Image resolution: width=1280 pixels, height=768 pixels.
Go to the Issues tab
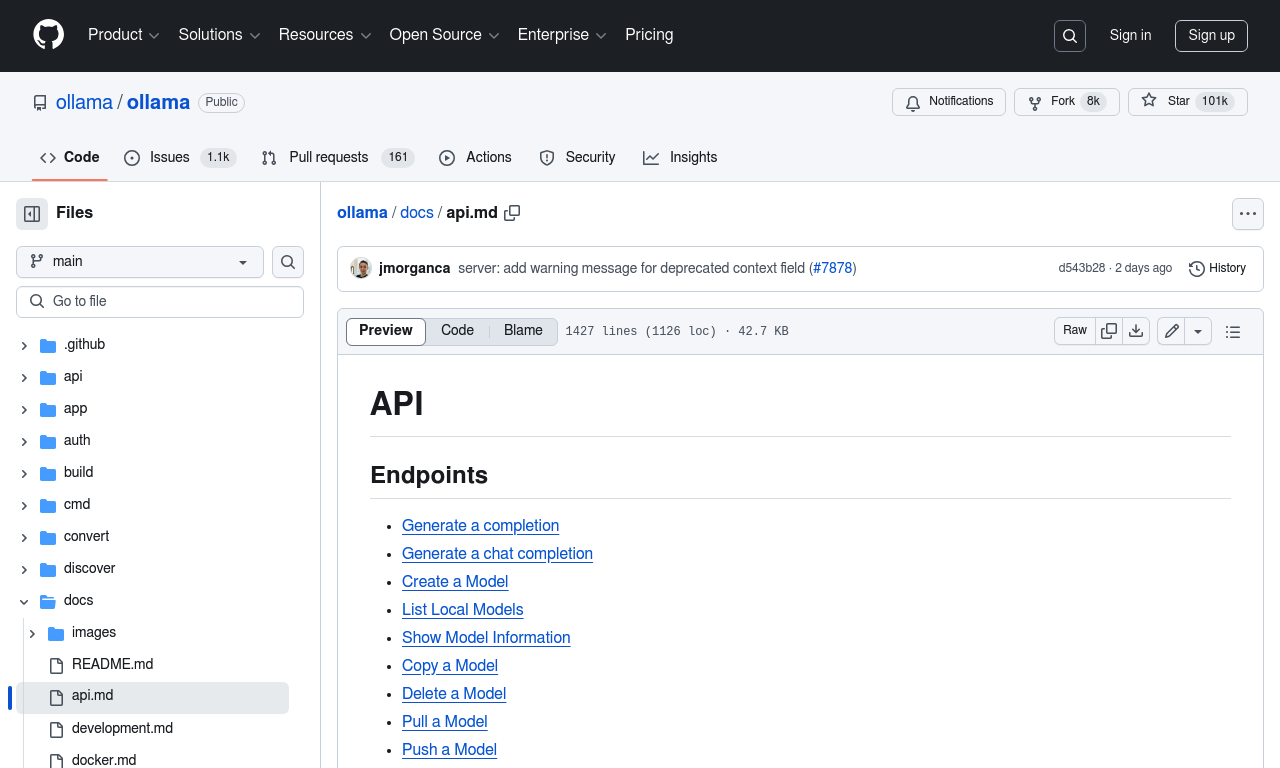pyautogui.click(x=180, y=157)
